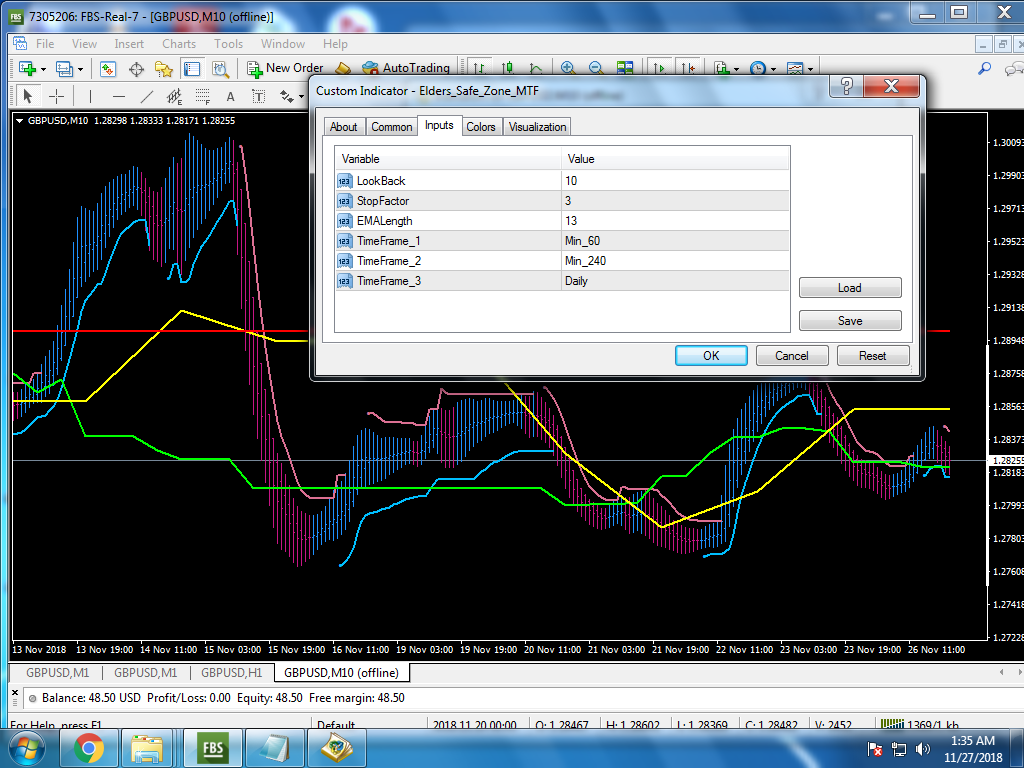Toggle the Chart Shift icon
Viewport: 1024px width, 768px height.
(688, 69)
